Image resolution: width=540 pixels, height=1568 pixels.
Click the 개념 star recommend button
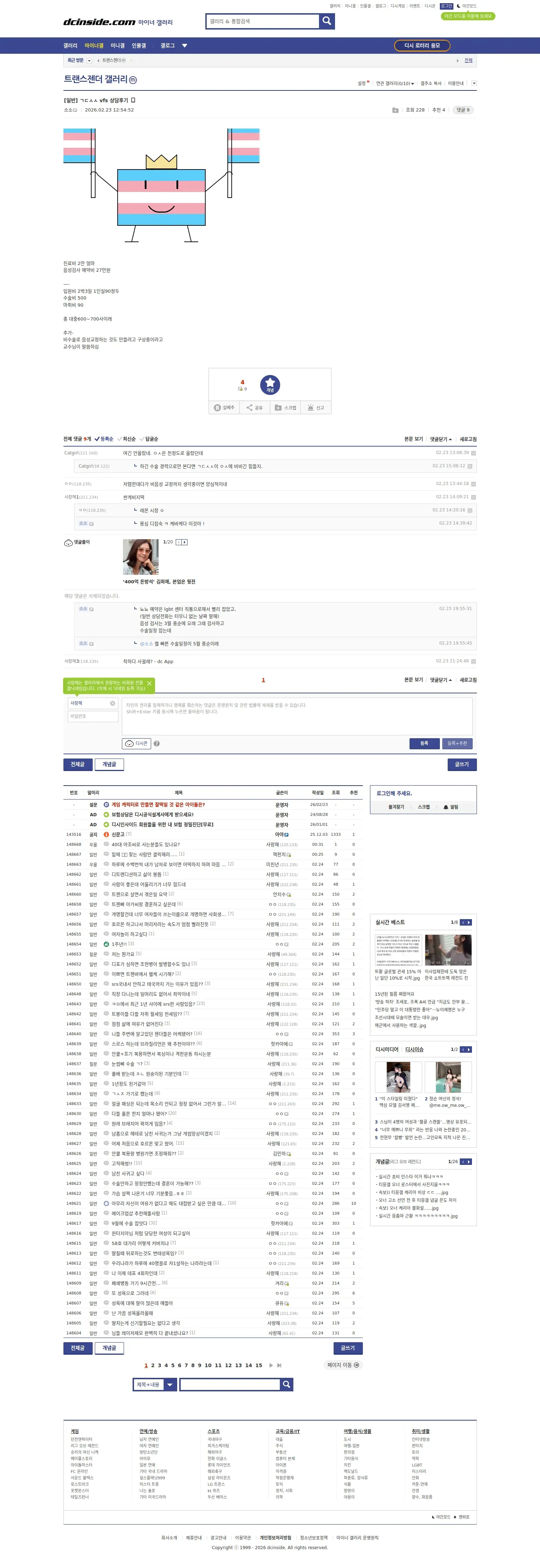270,385
